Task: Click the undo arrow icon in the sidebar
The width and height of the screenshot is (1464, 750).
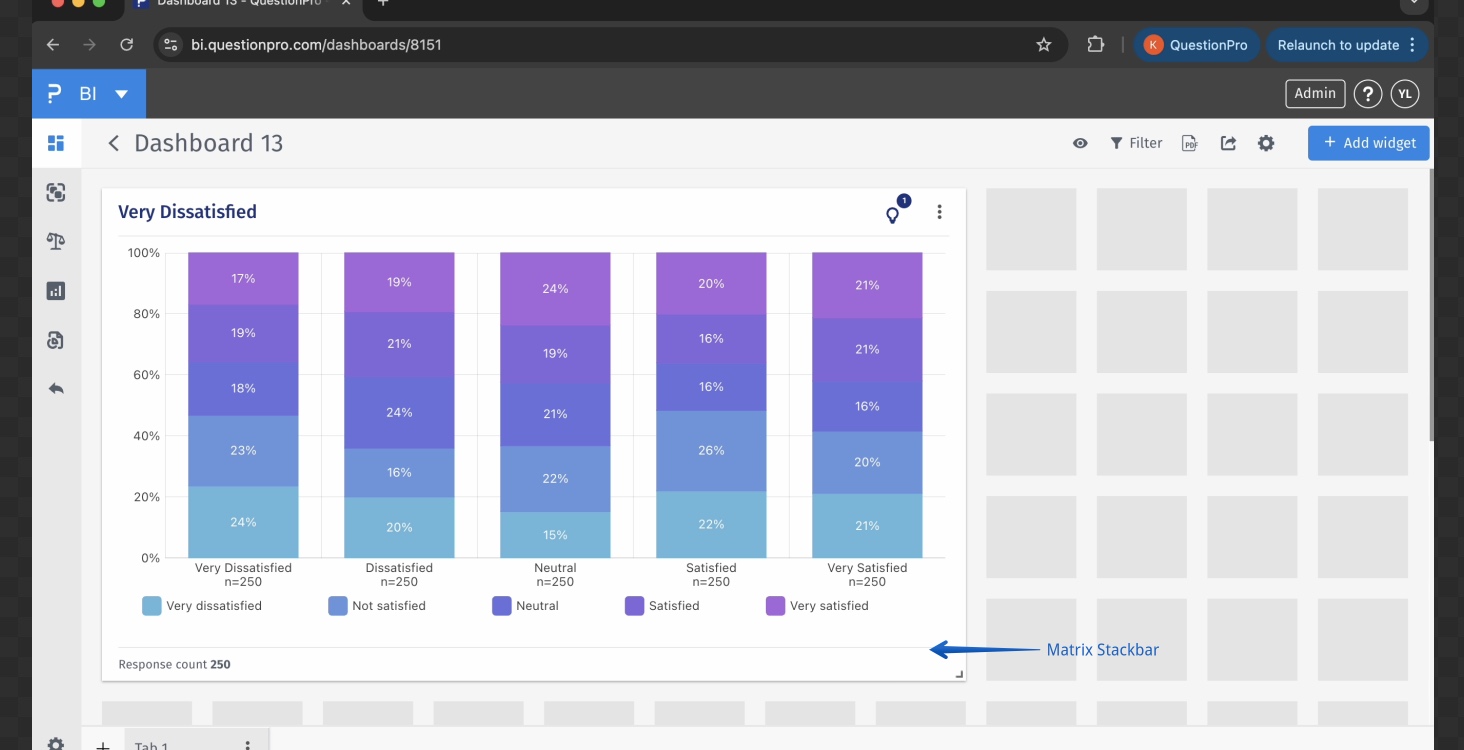Action: coord(56,388)
